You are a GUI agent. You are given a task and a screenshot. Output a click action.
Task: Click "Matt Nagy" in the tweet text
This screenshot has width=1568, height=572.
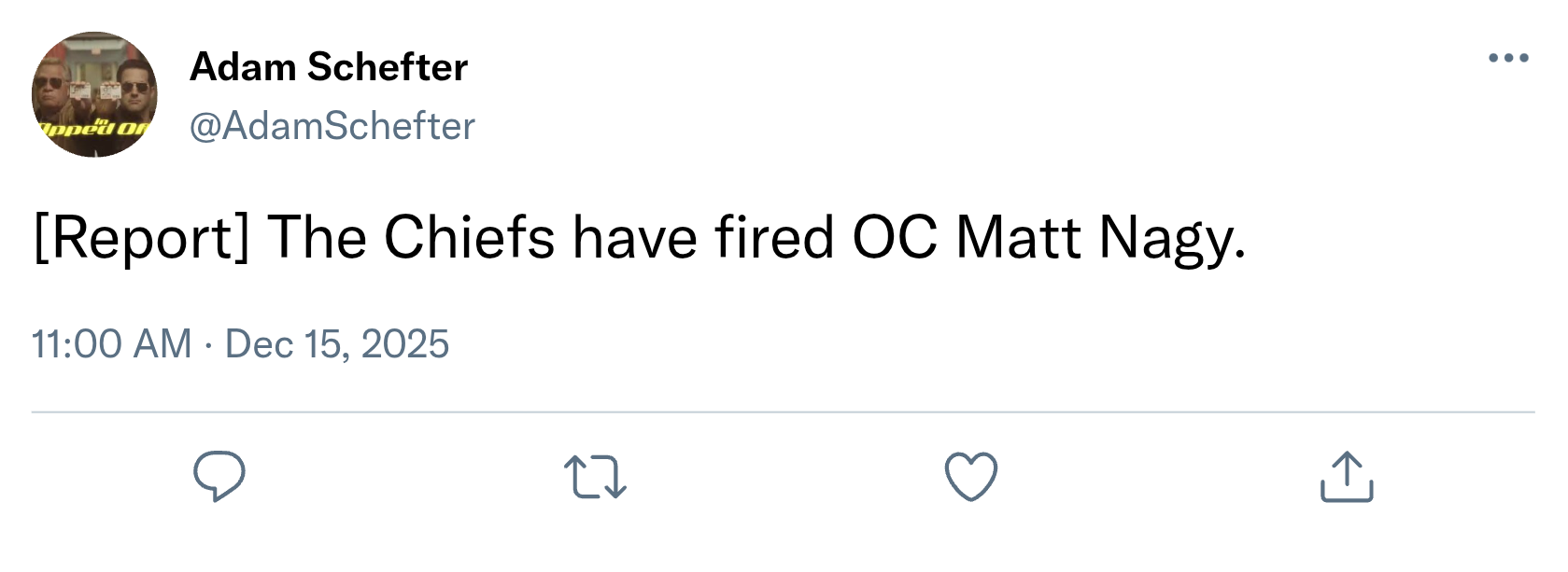tap(1100, 238)
